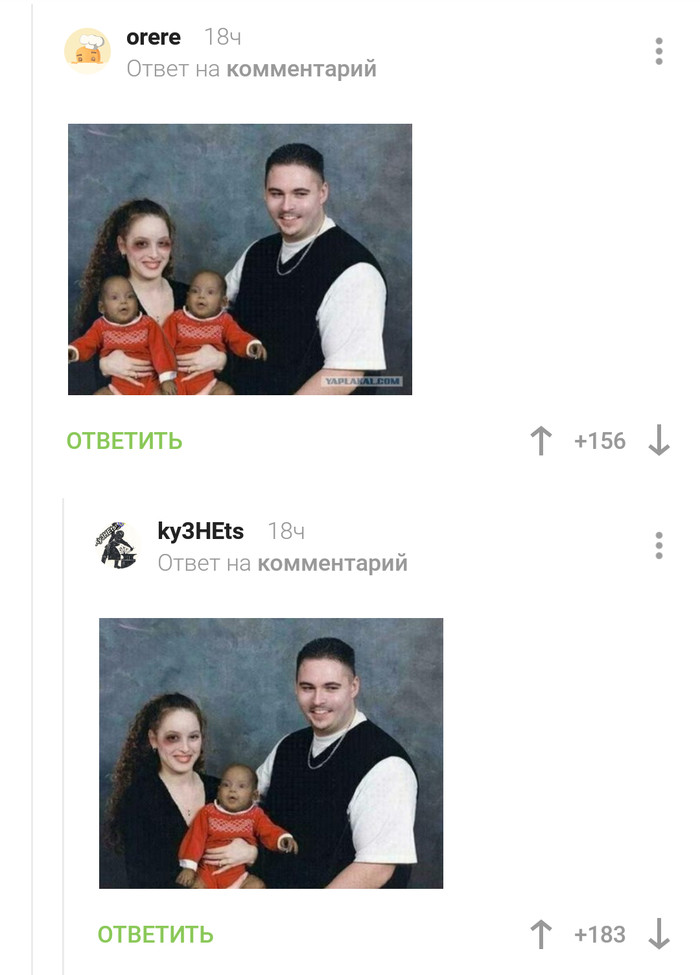Open the ky3HEts username profile link

[201, 531]
